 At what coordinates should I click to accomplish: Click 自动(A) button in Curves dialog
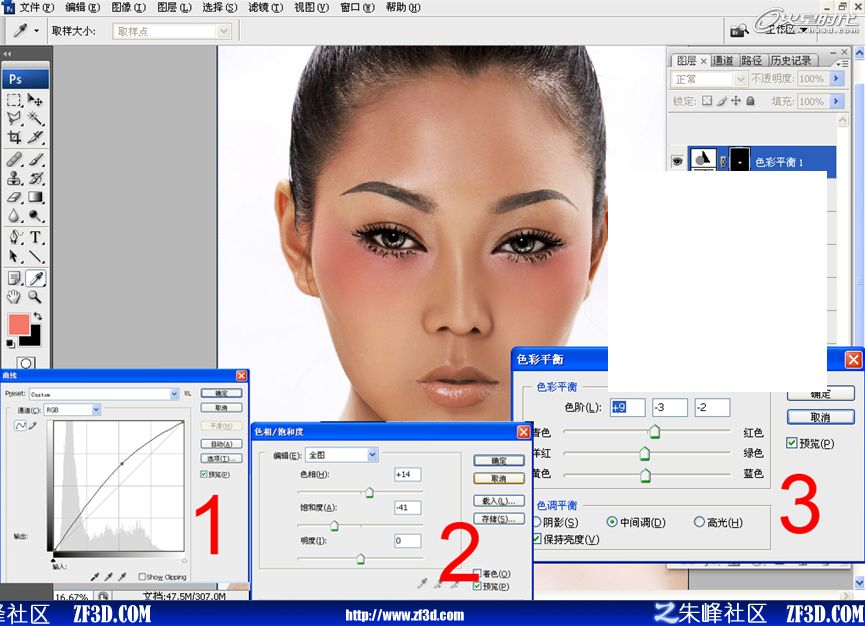(221, 444)
